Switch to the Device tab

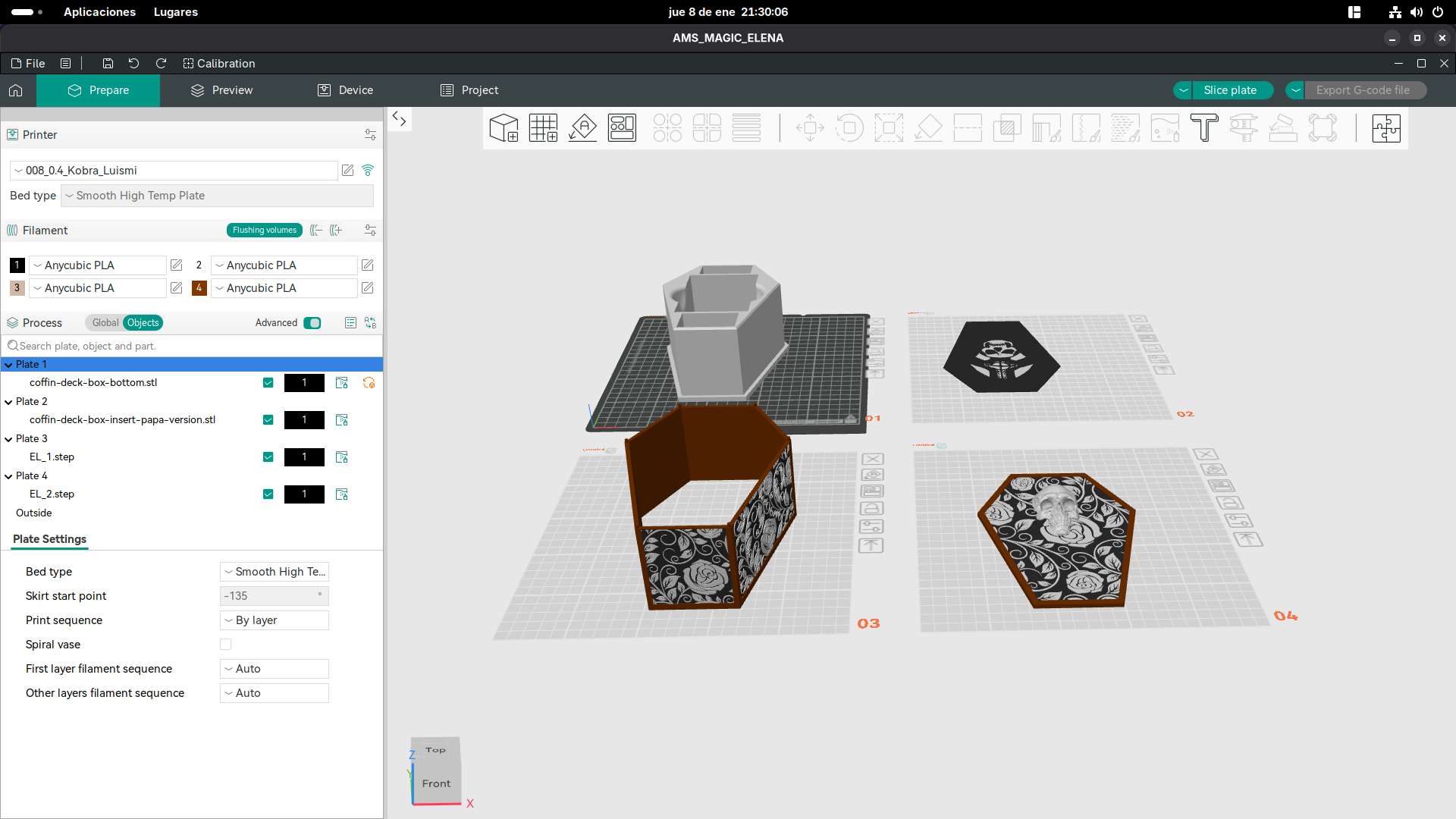(x=345, y=90)
